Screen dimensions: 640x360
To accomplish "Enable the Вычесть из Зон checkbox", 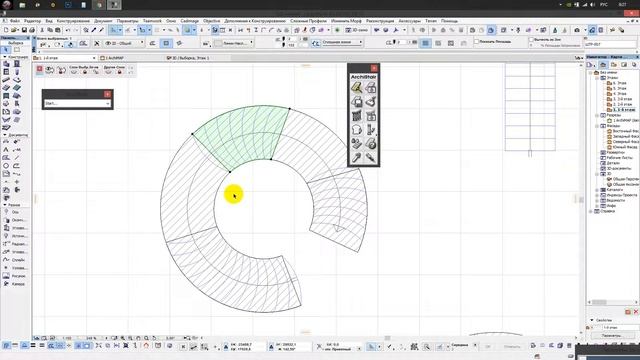I will (x=531, y=40).
